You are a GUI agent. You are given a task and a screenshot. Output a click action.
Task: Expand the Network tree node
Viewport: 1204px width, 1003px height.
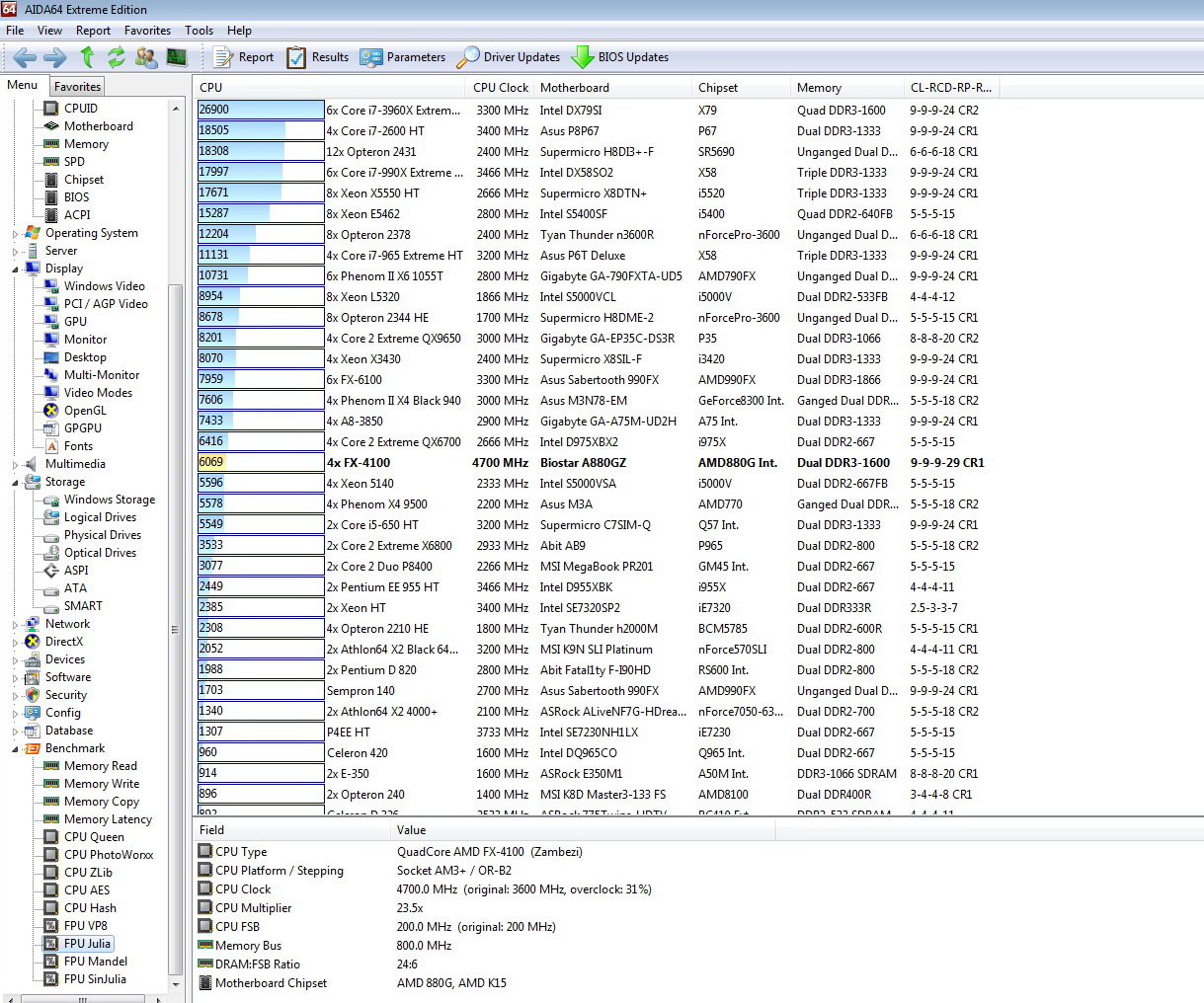(15, 625)
